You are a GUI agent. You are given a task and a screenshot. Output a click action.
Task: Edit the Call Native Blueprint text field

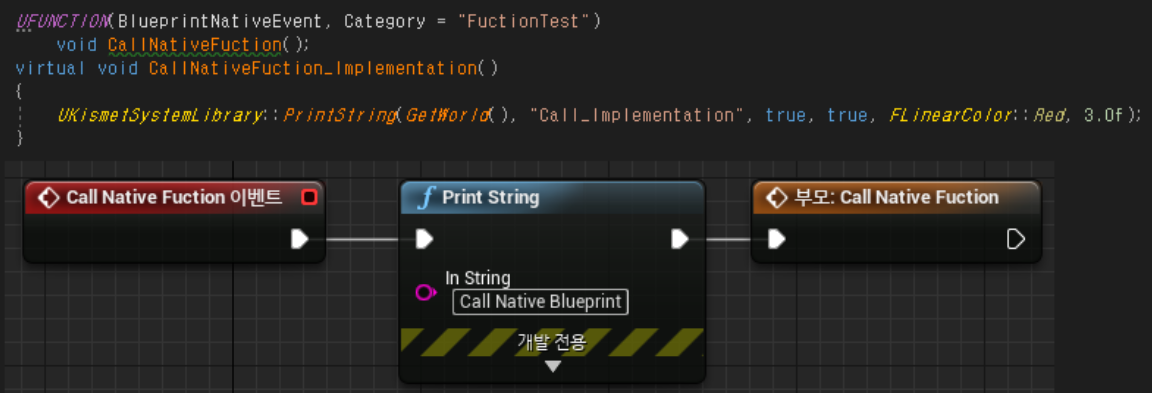click(x=541, y=302)
